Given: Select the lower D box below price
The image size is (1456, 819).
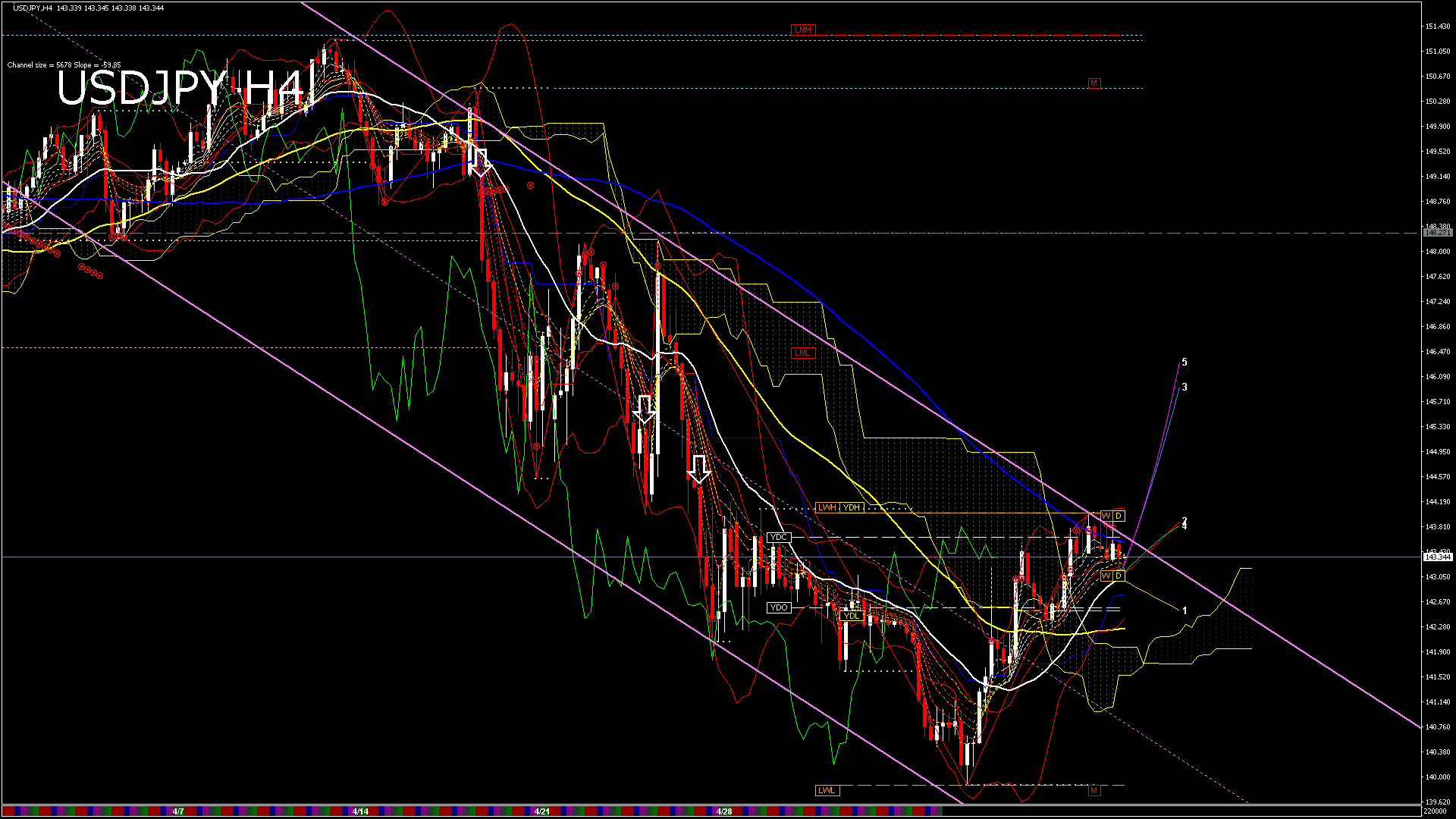Looking at the screenshot, I should pyautogui.click(x=1119, y=576).
